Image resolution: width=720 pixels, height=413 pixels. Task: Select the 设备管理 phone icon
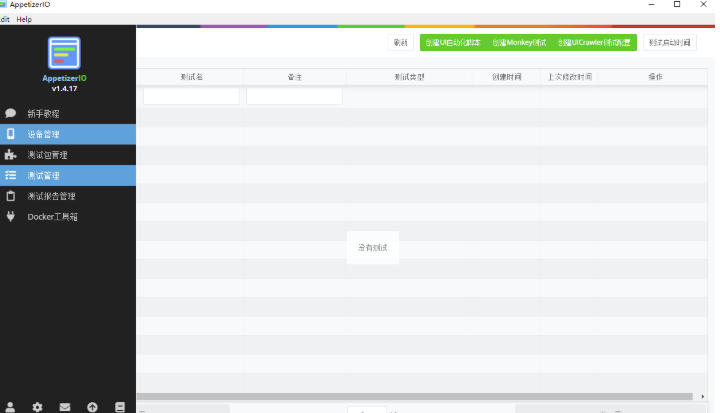click(11, 134)
